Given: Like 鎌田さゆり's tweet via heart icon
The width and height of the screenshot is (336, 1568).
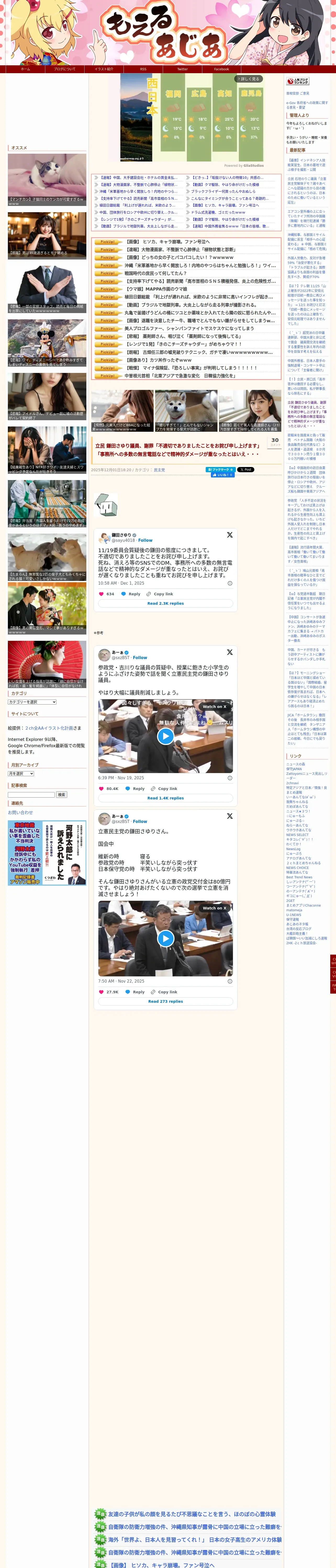Looking at the screenshot, I should coord(101,593).
